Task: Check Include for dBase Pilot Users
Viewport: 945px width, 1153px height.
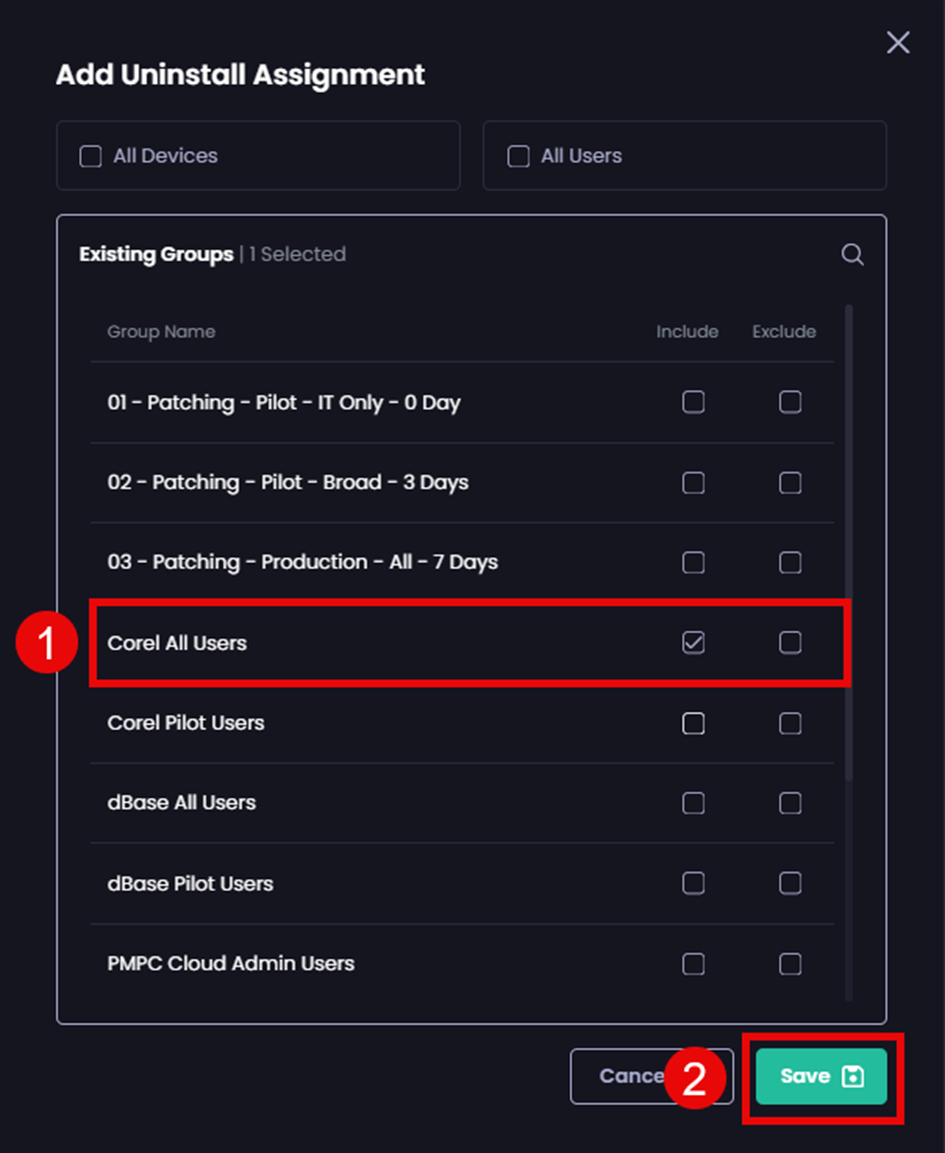Action: click(x=693, y=883)
